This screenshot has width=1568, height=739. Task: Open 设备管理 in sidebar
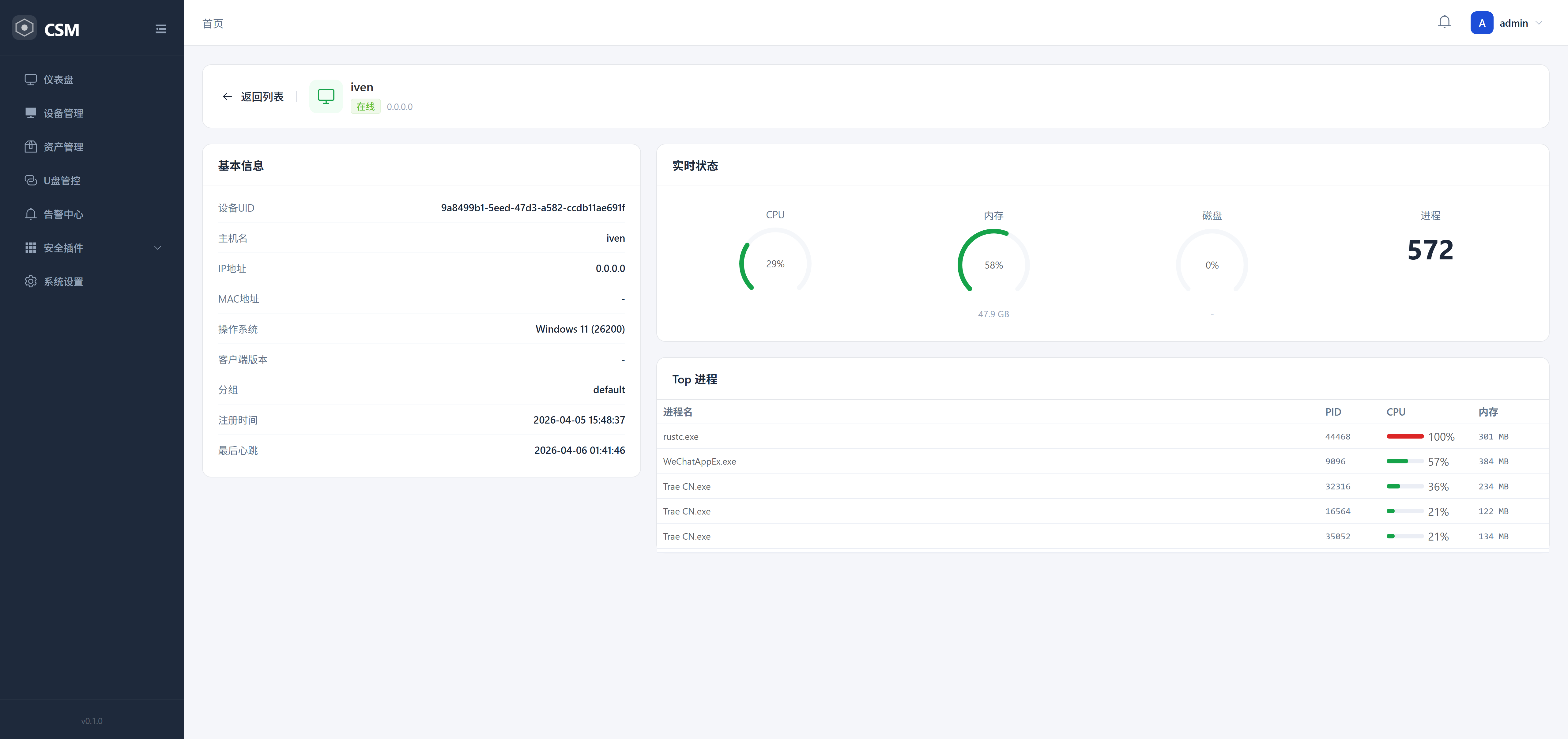point(63,113)
